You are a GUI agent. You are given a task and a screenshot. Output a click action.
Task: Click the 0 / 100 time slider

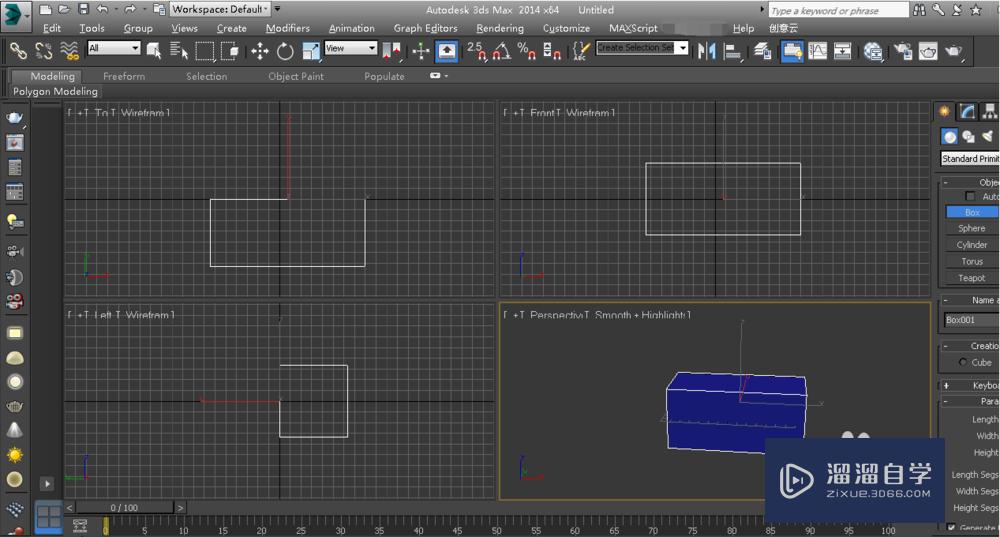[x=125, y=508]
